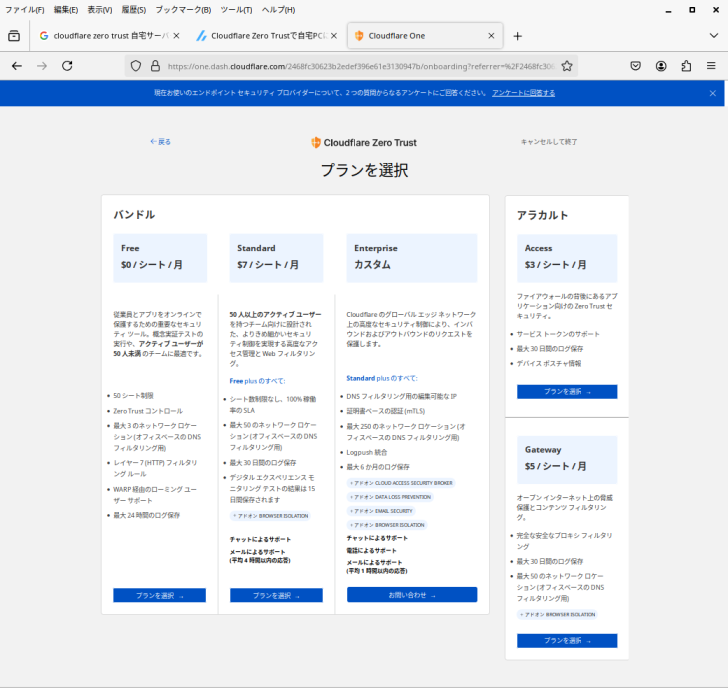Click the Gateway $5 plan header
The width and height of the screenshot is (728, 688).
click(x=567, y=460)
